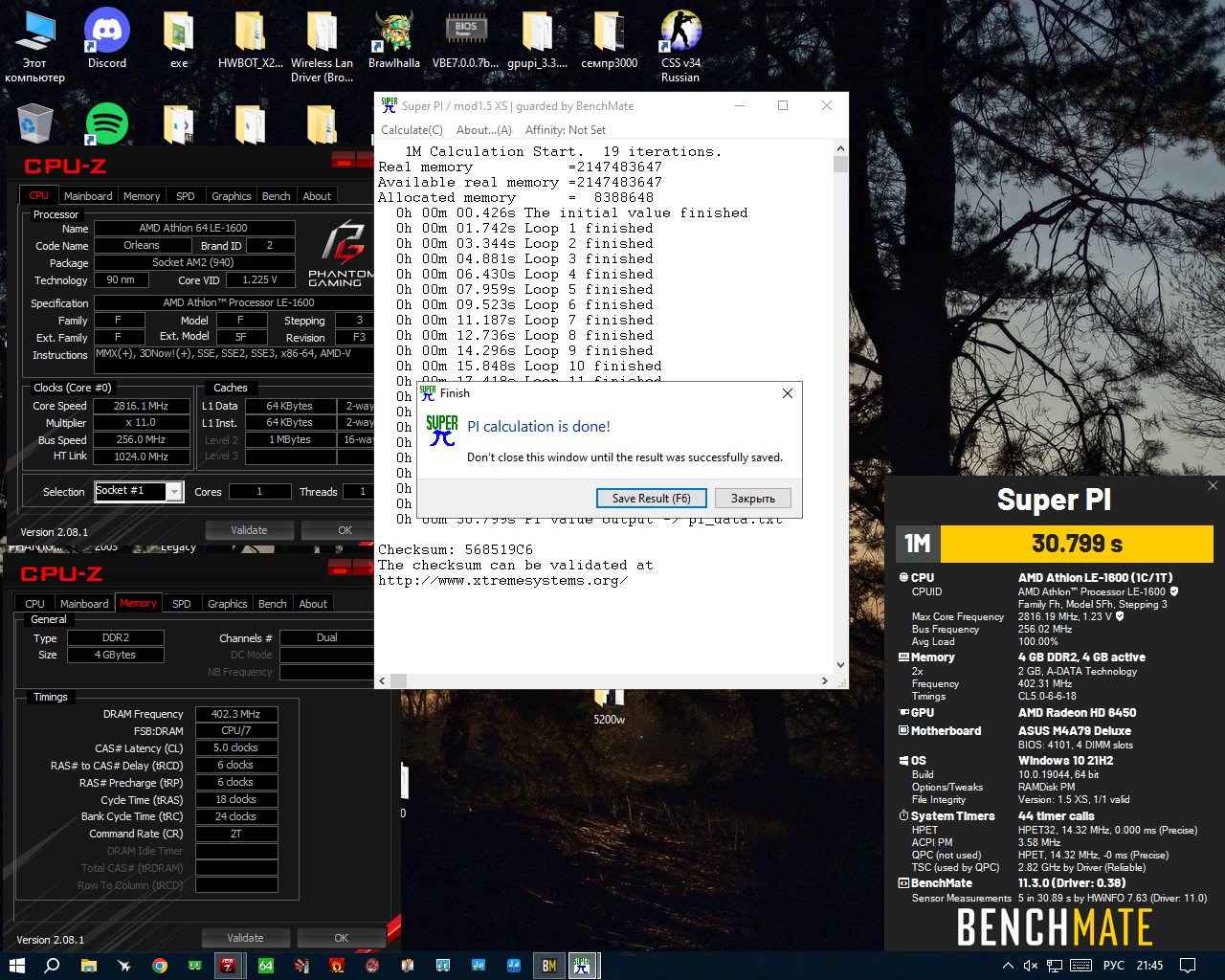
Task: Switch to CPU tab in lower CPU-Z window
Action: pos(35,603)
